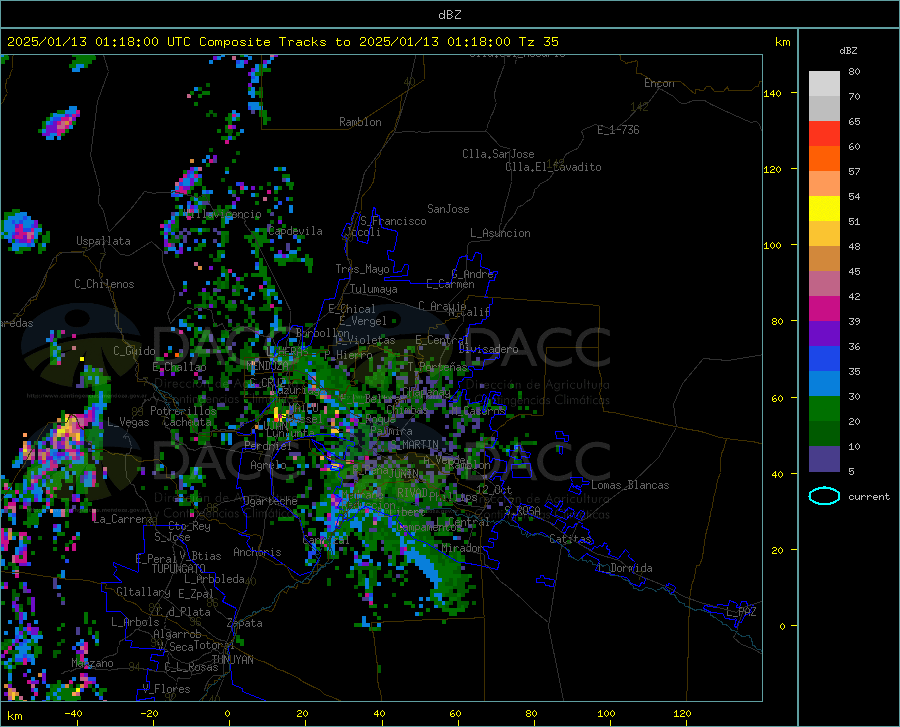Image resolution: width=900 pixels, height=727 pixels.
Task: Click the S_MARTIN label
Action: (x=414, y=445)
